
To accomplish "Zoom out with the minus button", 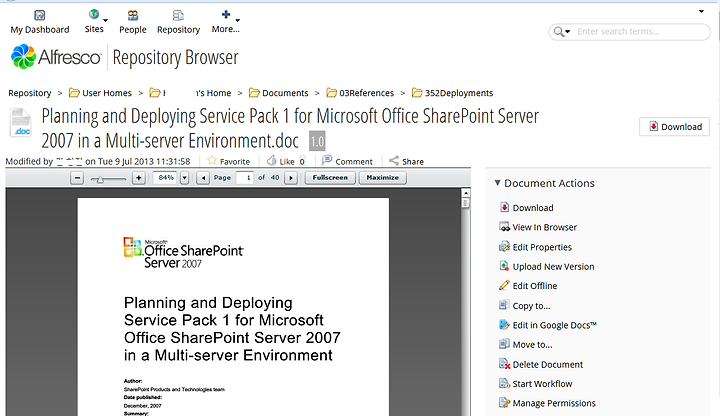I will click(77, 178).
